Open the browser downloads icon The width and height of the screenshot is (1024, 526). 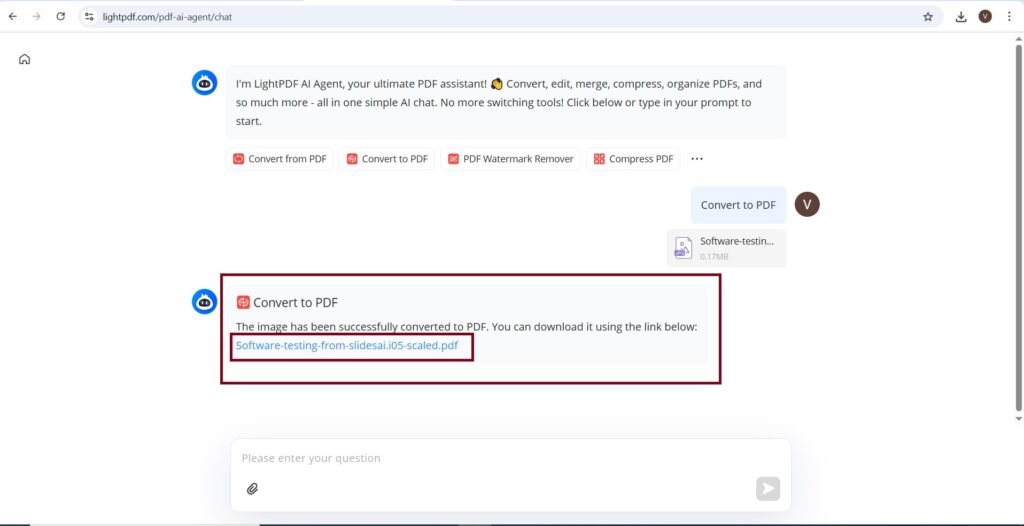point(961,17)
